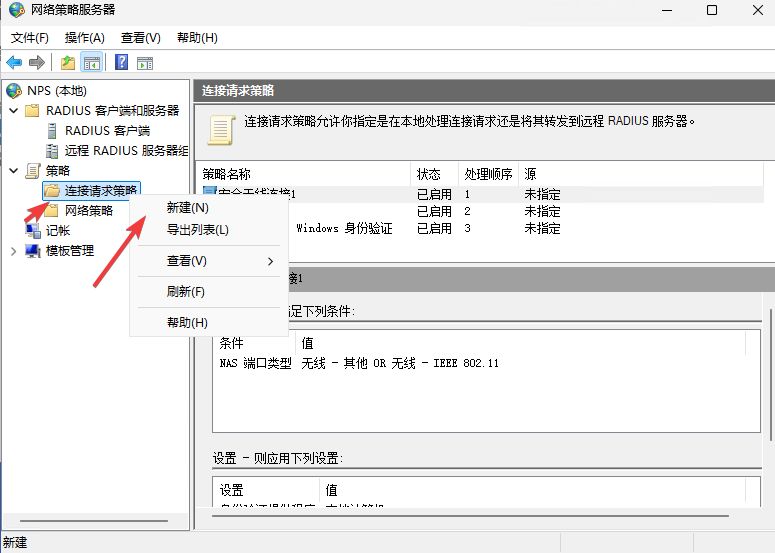Toggle the Show/Hide console tree icon
The width and height of the screenshot is (775, 553).
click(x=91, y=63)
